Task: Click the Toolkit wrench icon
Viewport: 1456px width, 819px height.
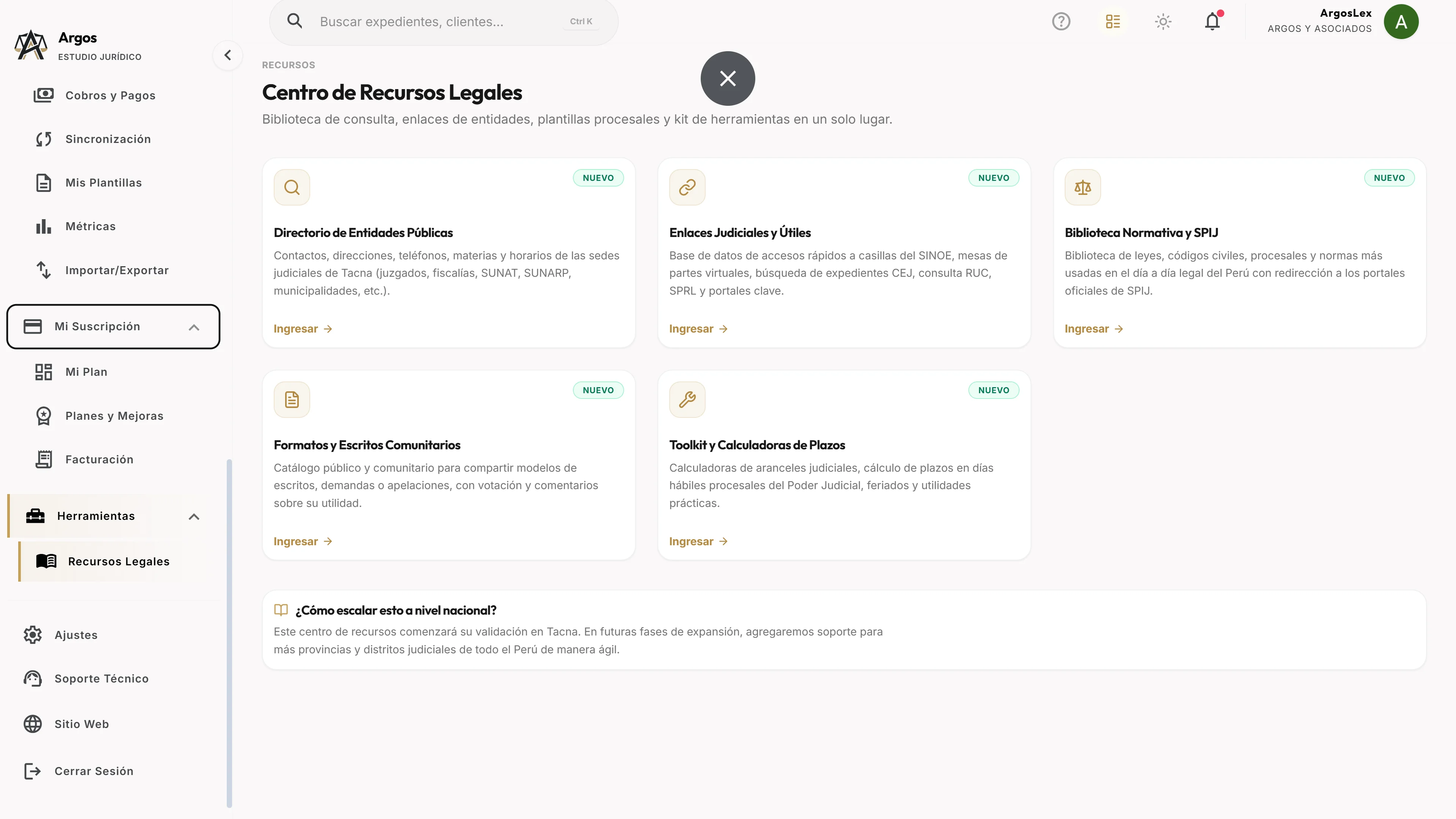Action: pos(687,400)
